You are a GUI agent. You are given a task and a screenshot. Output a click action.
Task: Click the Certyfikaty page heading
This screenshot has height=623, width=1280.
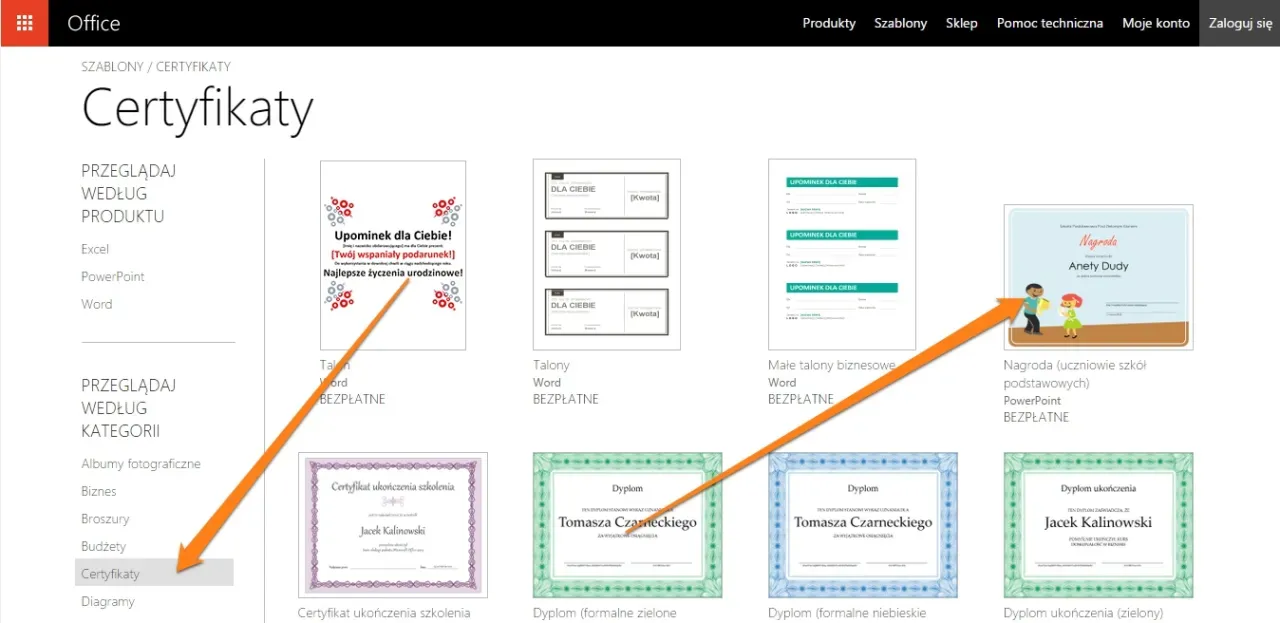[x=198, y=109]
